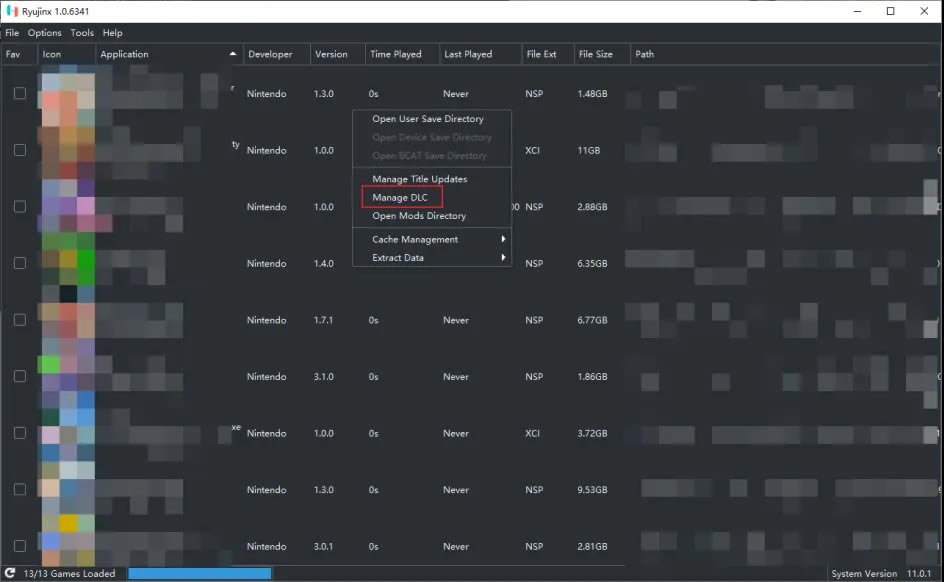
Task: Open the Tools menu
Action: (82, 33)
